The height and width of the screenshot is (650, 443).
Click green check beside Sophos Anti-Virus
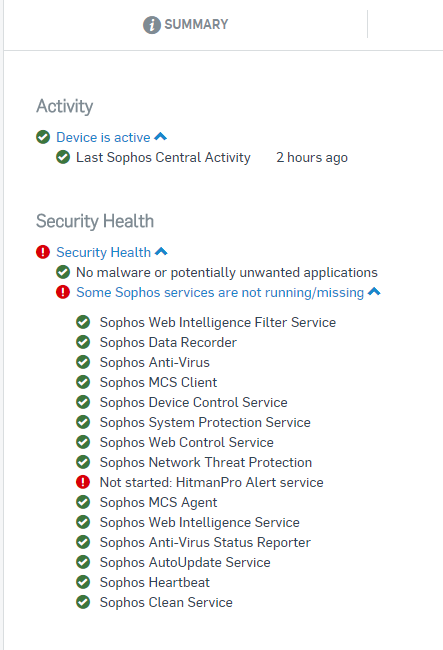click(x=83, y=362)
